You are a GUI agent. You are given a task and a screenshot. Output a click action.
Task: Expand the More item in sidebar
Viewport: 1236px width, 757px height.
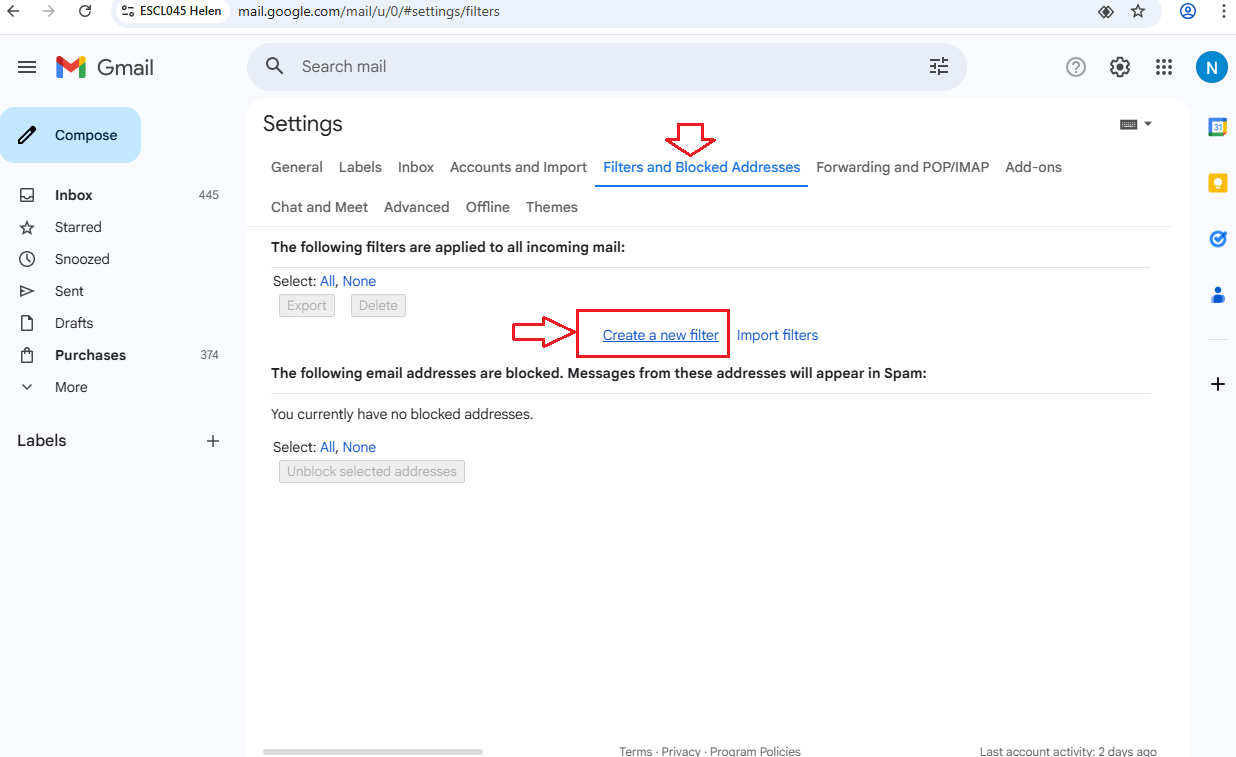pyautogui.click(x=70, y=387)
